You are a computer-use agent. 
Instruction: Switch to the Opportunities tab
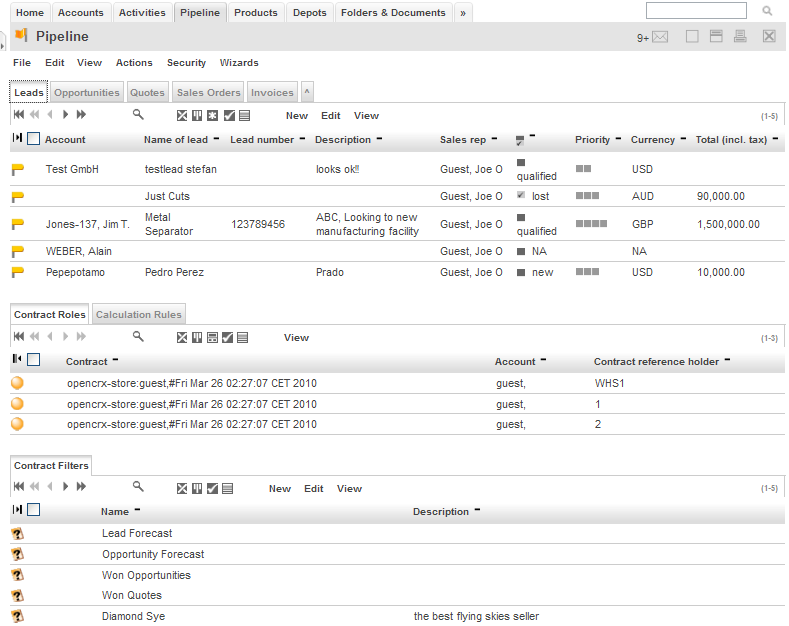pyautogui.click(x=87, y=93)
